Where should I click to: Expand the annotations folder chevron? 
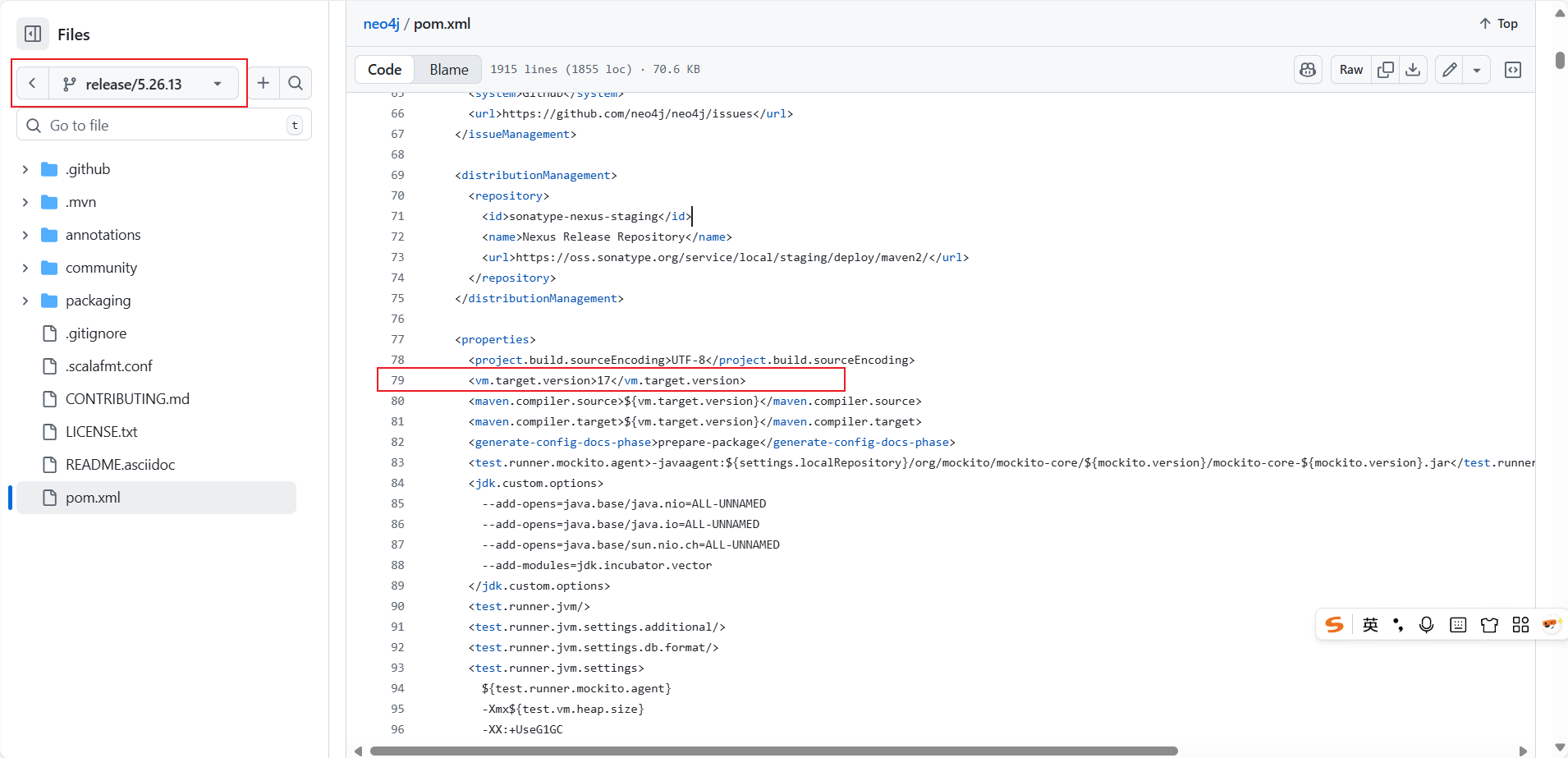click(25, 235)
